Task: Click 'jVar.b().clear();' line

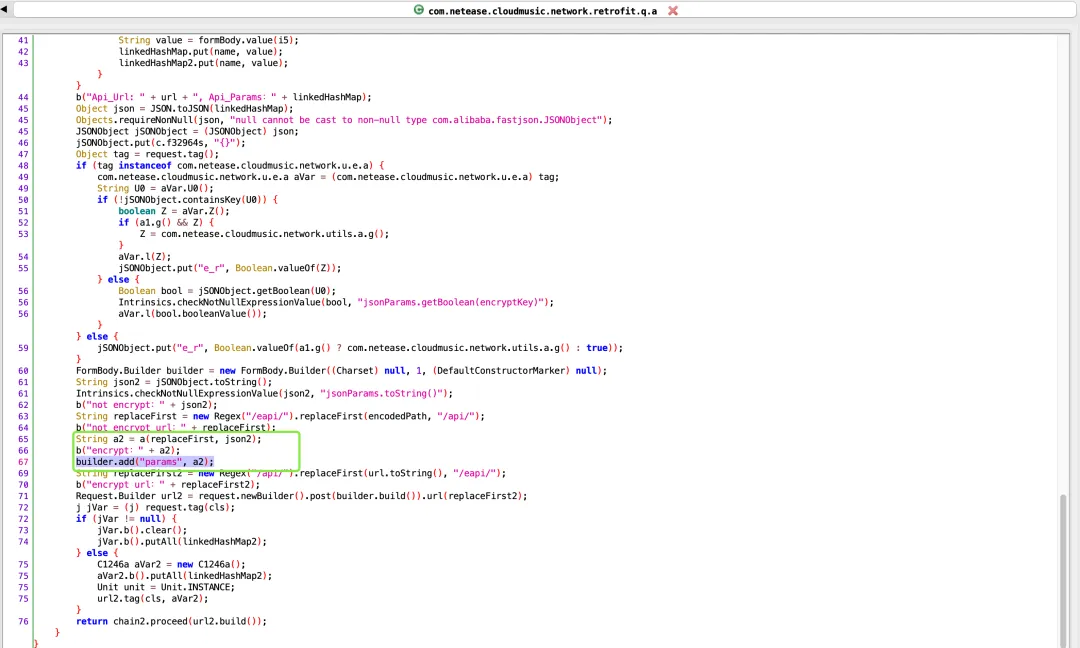Action: coord(142,530)
